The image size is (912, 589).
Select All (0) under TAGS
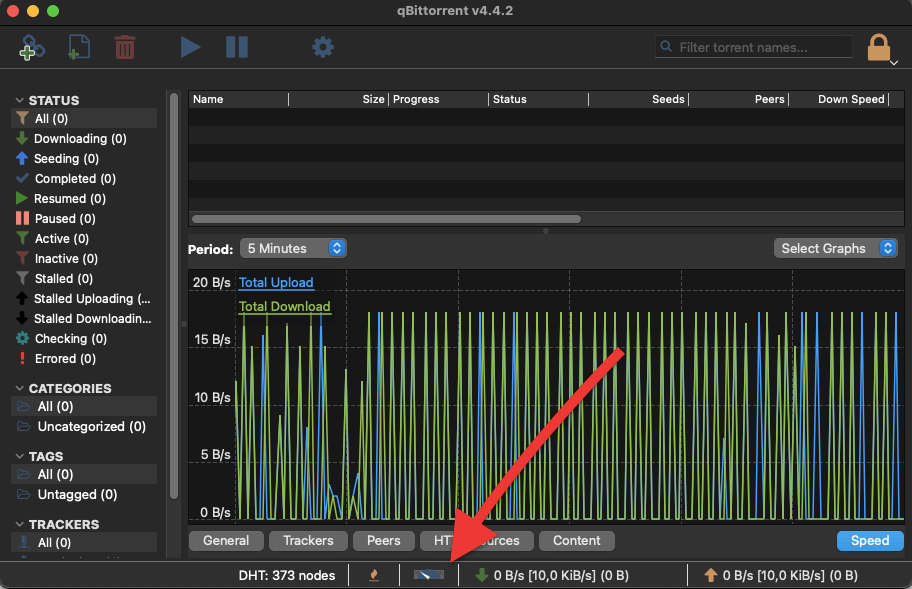(84, 474)
